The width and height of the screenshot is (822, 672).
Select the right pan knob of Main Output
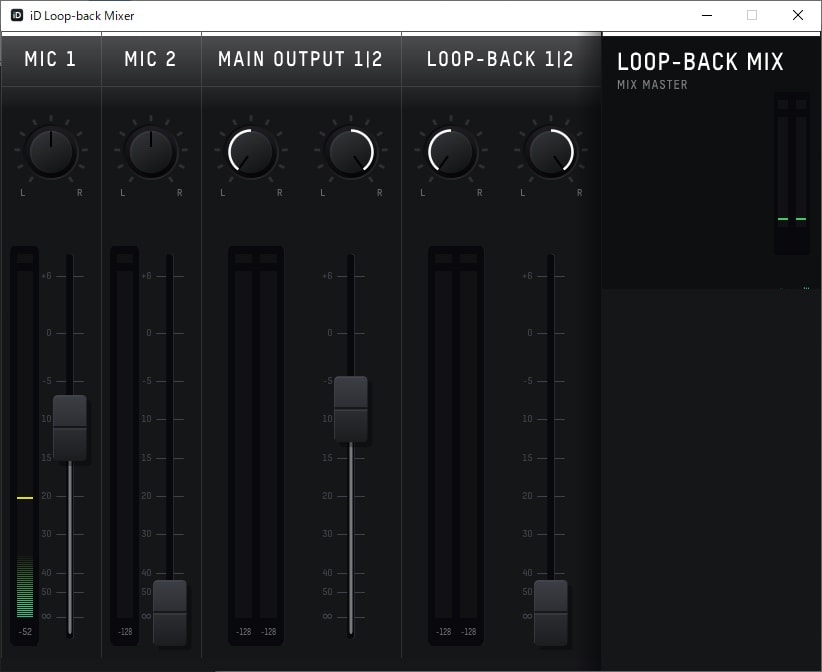pos(351,152)
